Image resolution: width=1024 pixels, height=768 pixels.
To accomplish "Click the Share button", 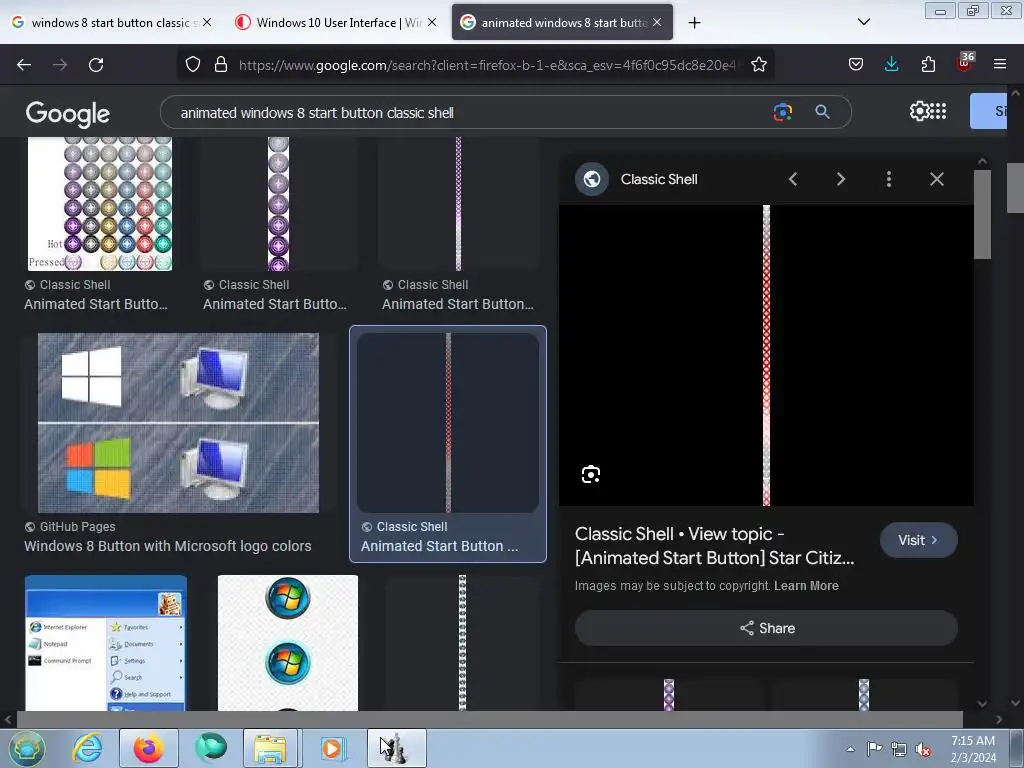I will (x=766, y=628).
